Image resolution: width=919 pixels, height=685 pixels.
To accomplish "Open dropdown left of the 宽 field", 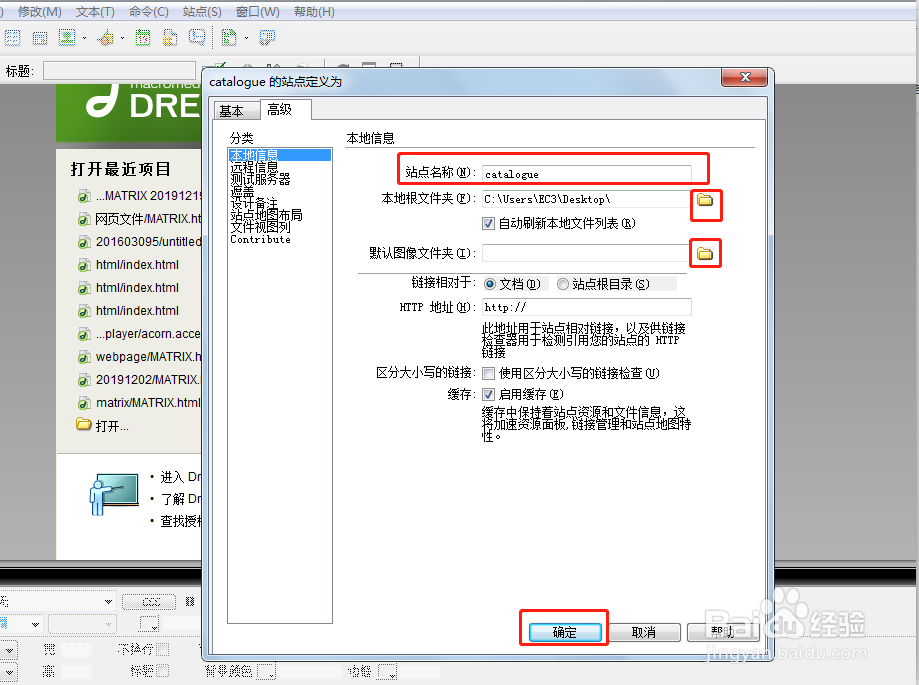I will pos(9,649).
